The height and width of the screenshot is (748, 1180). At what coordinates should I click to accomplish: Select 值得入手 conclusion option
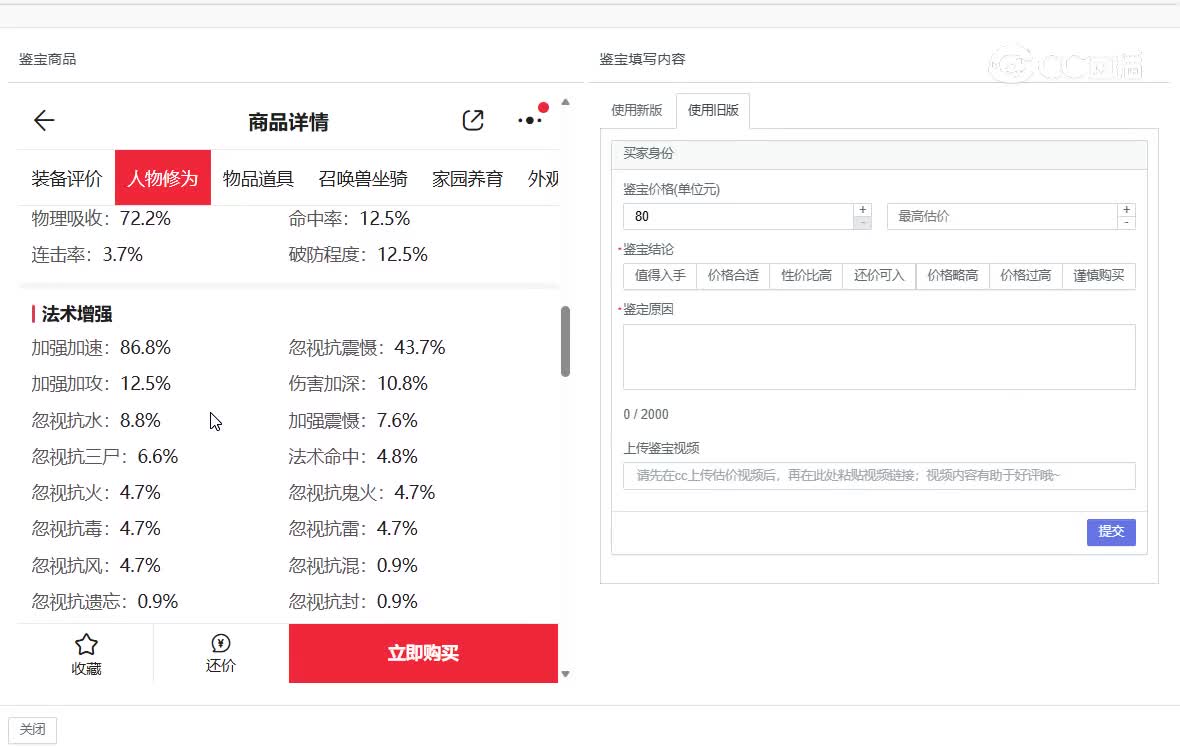click(660, 276)
